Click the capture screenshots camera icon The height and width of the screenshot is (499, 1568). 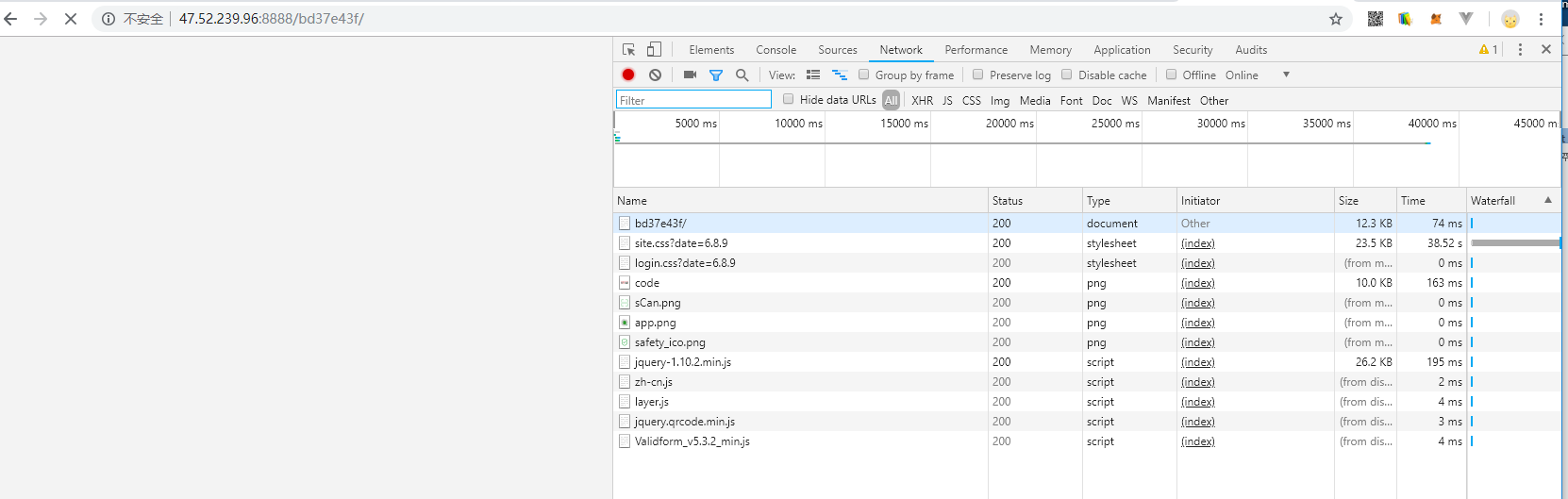pos(690,75)
